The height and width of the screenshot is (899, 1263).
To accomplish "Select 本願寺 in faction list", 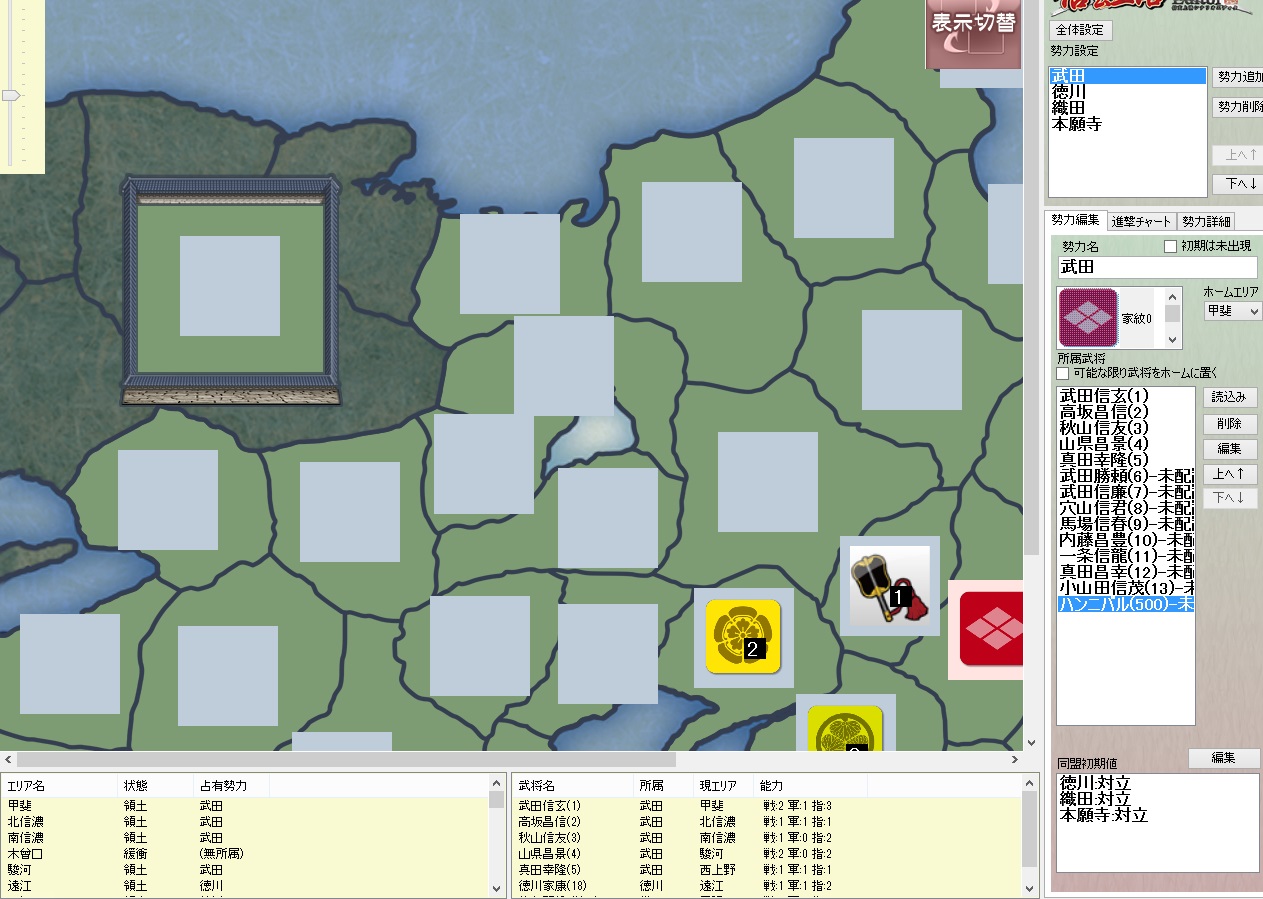I will [1127, 124].
